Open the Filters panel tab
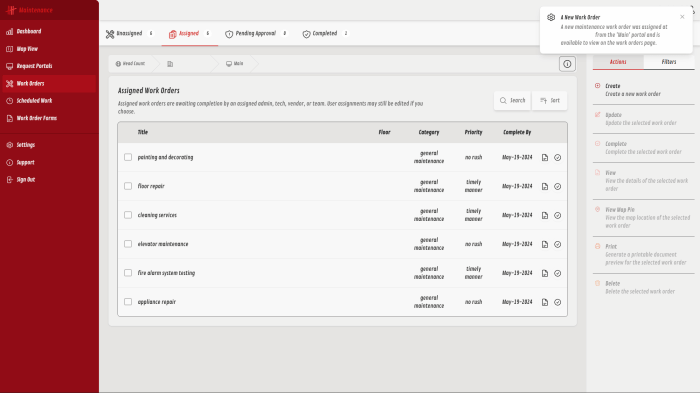Image resolution: width=700 pixels, height=393 pixels. (669, 62)
